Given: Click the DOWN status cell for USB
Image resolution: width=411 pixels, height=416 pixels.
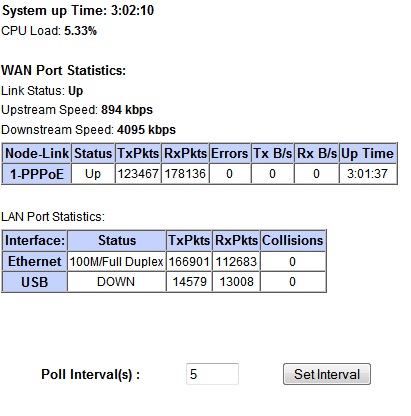Looking at the screenshot, I should 116,282.
